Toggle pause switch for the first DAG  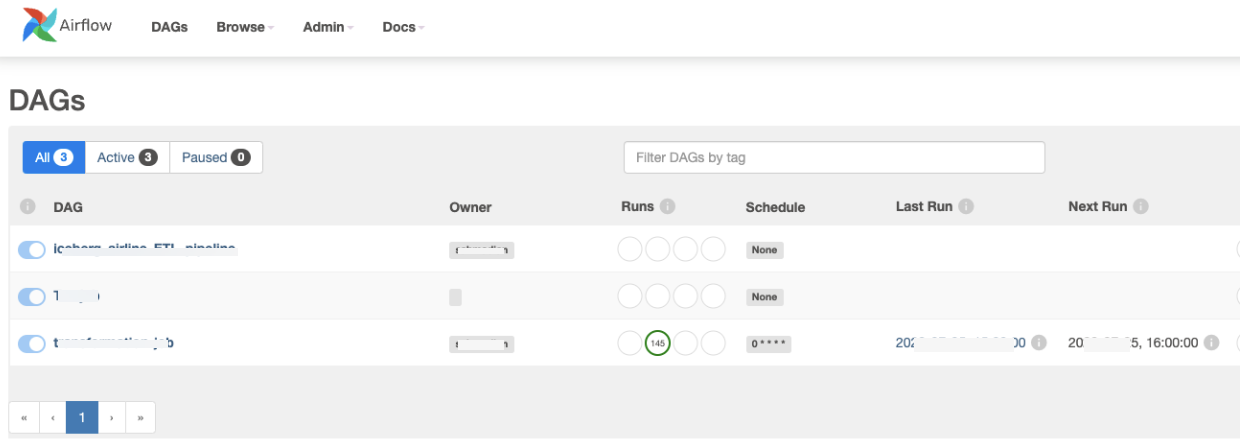pos(32,250)
